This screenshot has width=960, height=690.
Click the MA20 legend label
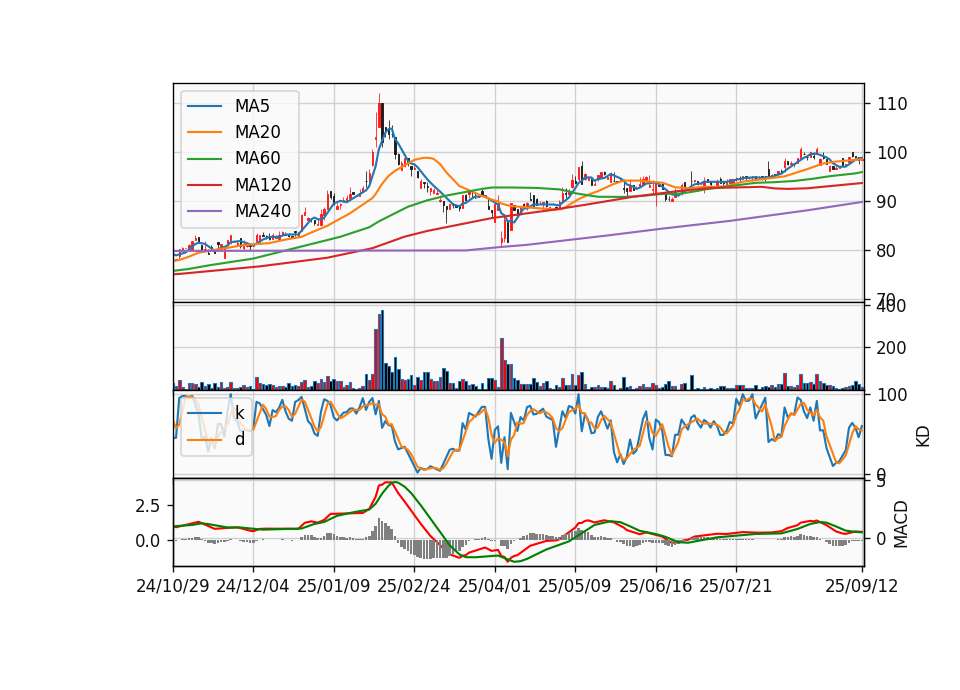[257, 132]
